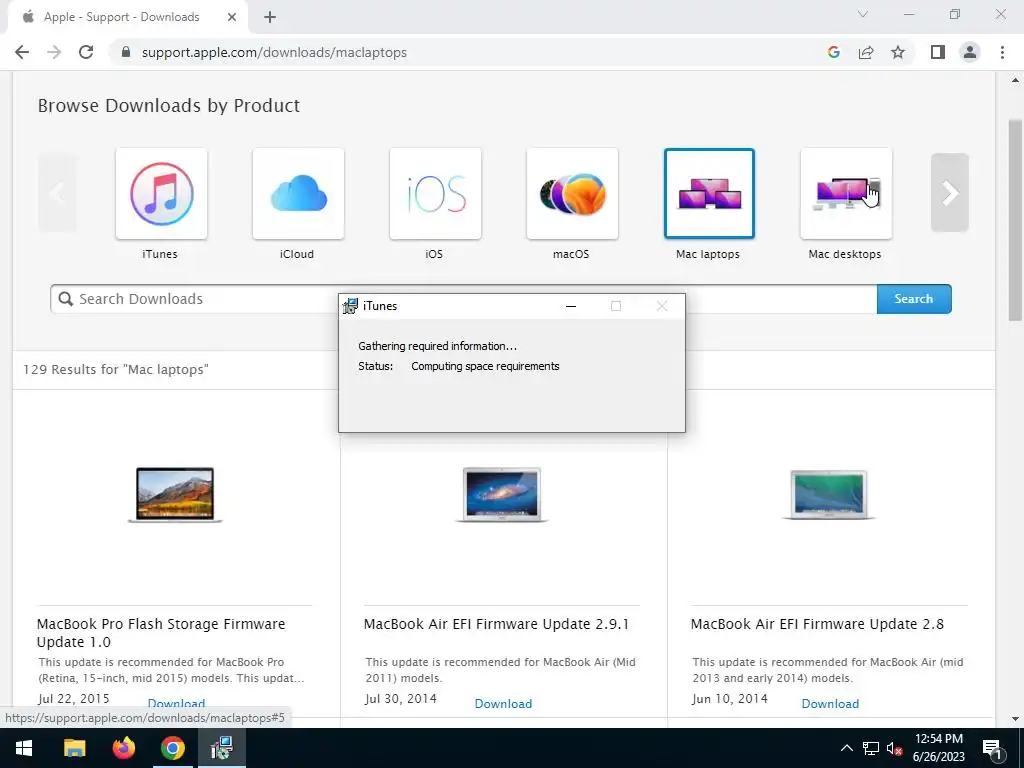The height and width of the screenshot is (768, 1024).
Task: Bookmark this page with the star
Action: (x=898, y=52)
